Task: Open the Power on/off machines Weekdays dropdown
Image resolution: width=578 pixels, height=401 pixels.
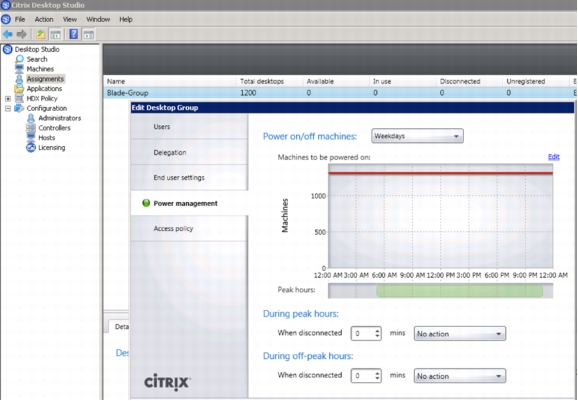Action: point(417,136)
